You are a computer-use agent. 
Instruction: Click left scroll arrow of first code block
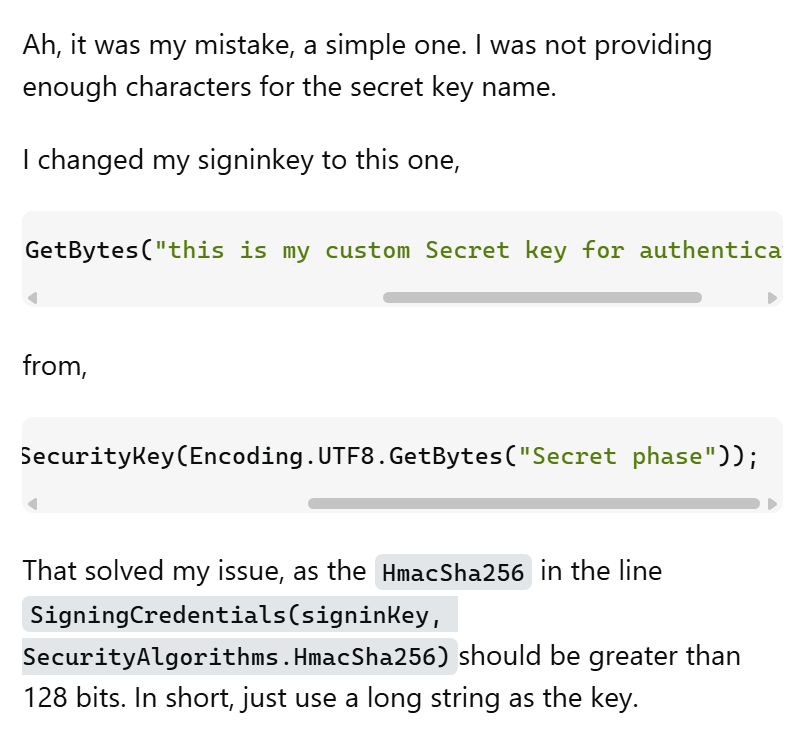coord(32,298)
